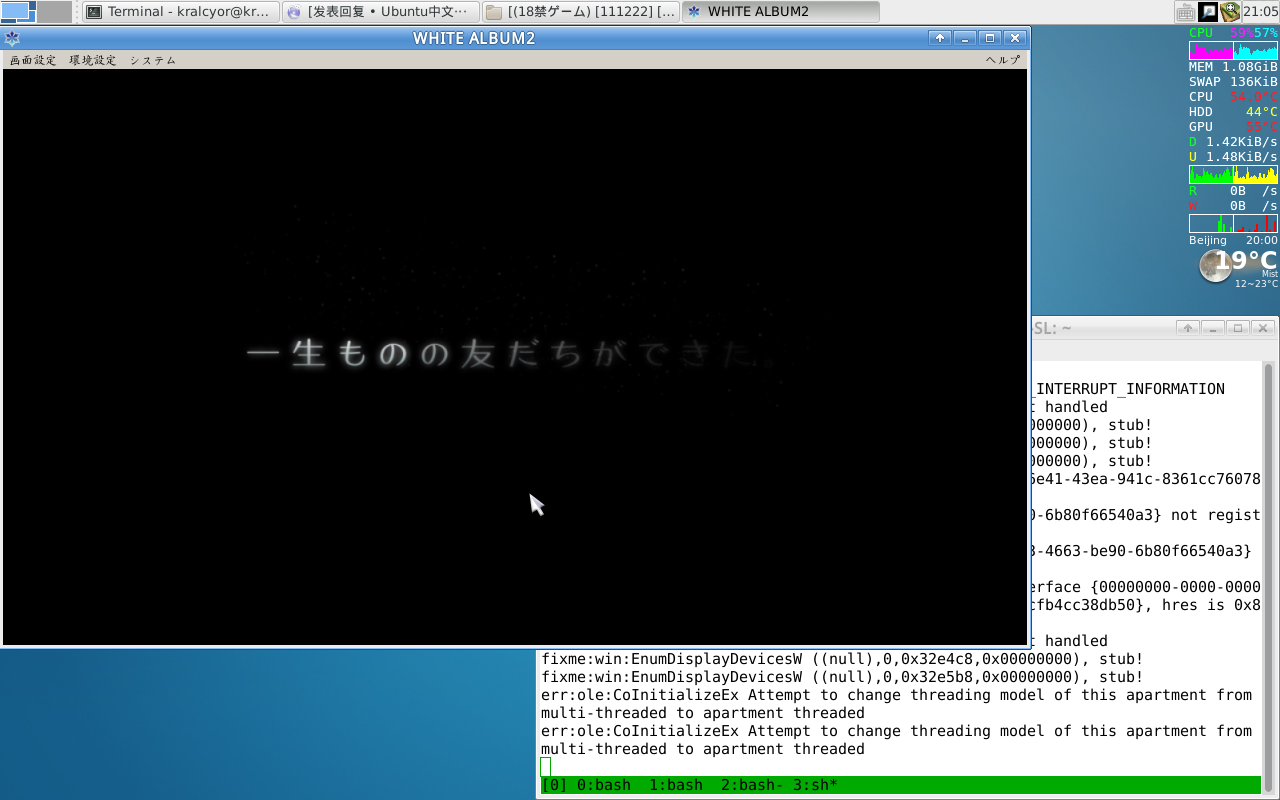1280x800 pixels.
Task: Shade the terminal window with up-arrow button
Action: 1188,328
